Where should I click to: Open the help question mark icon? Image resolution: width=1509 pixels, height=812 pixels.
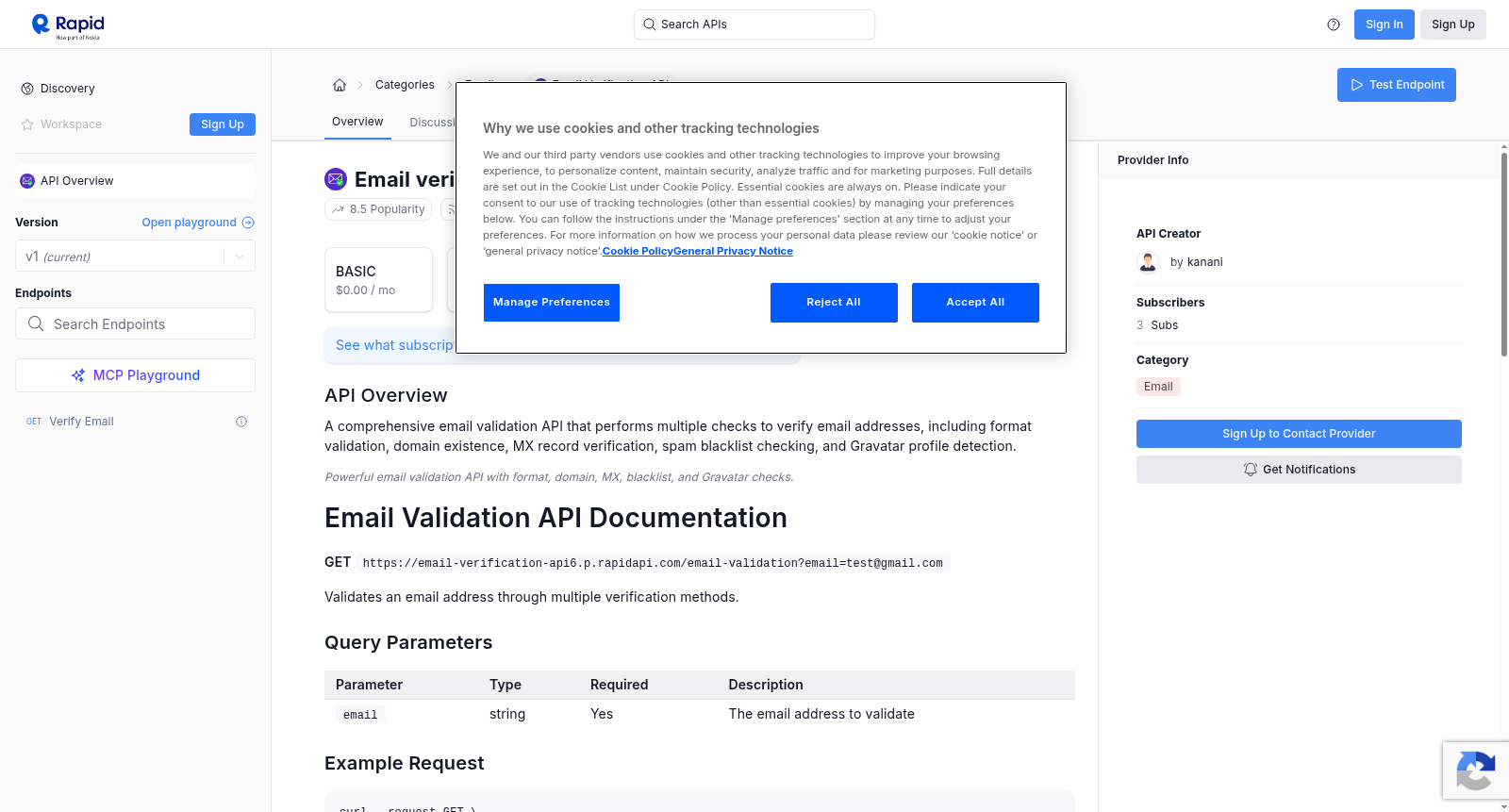coord(1334,25)
